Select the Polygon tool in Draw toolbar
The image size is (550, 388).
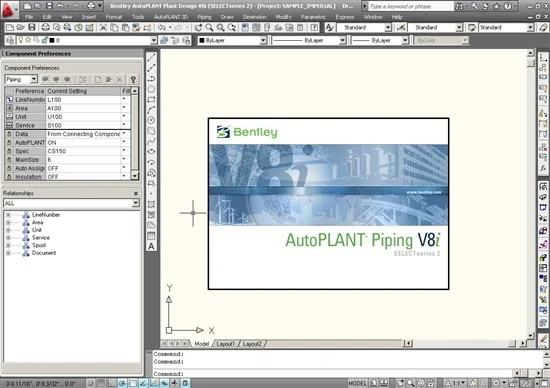tap(151, 89)
